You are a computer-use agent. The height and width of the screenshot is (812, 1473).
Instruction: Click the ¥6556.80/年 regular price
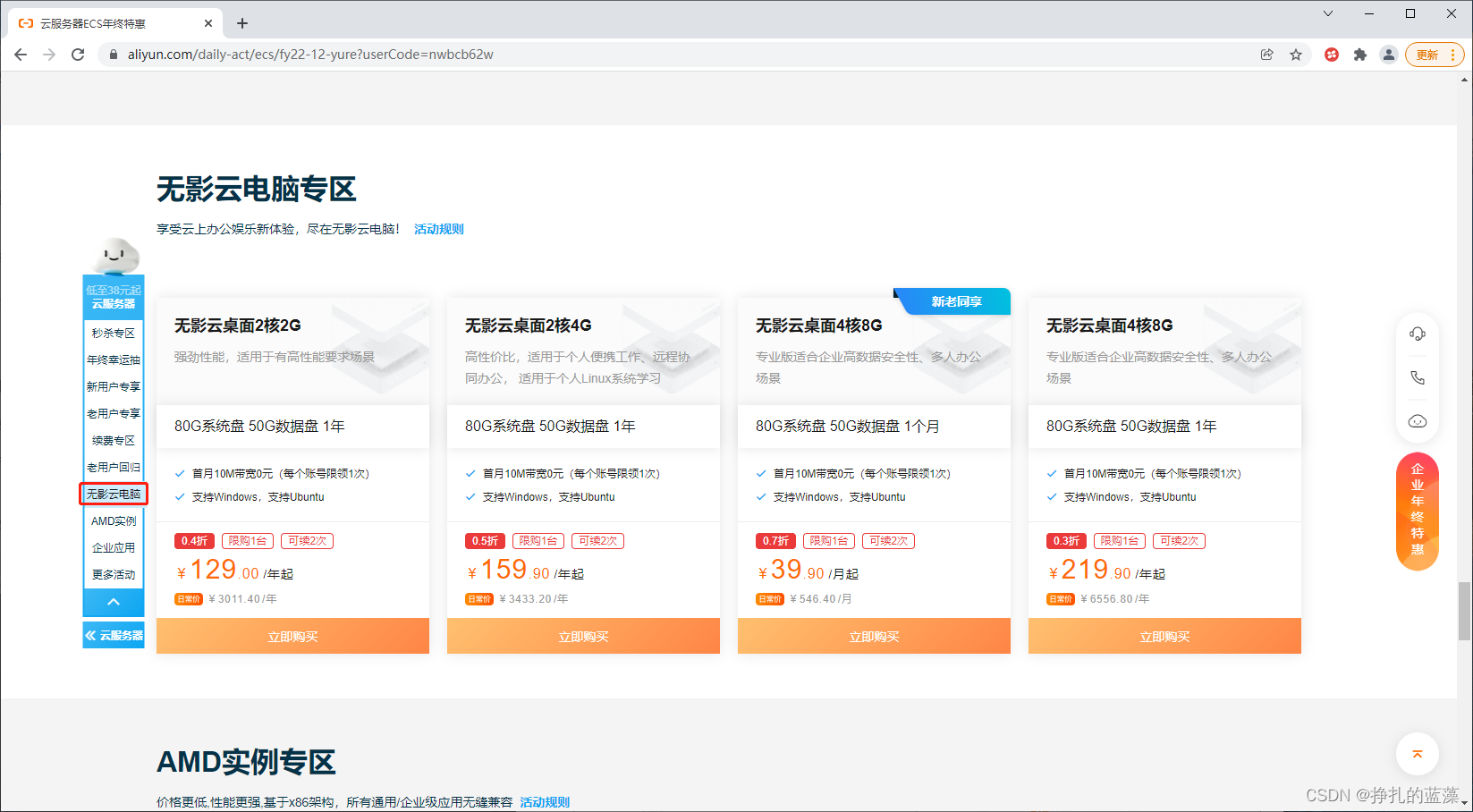[1114, 599]
